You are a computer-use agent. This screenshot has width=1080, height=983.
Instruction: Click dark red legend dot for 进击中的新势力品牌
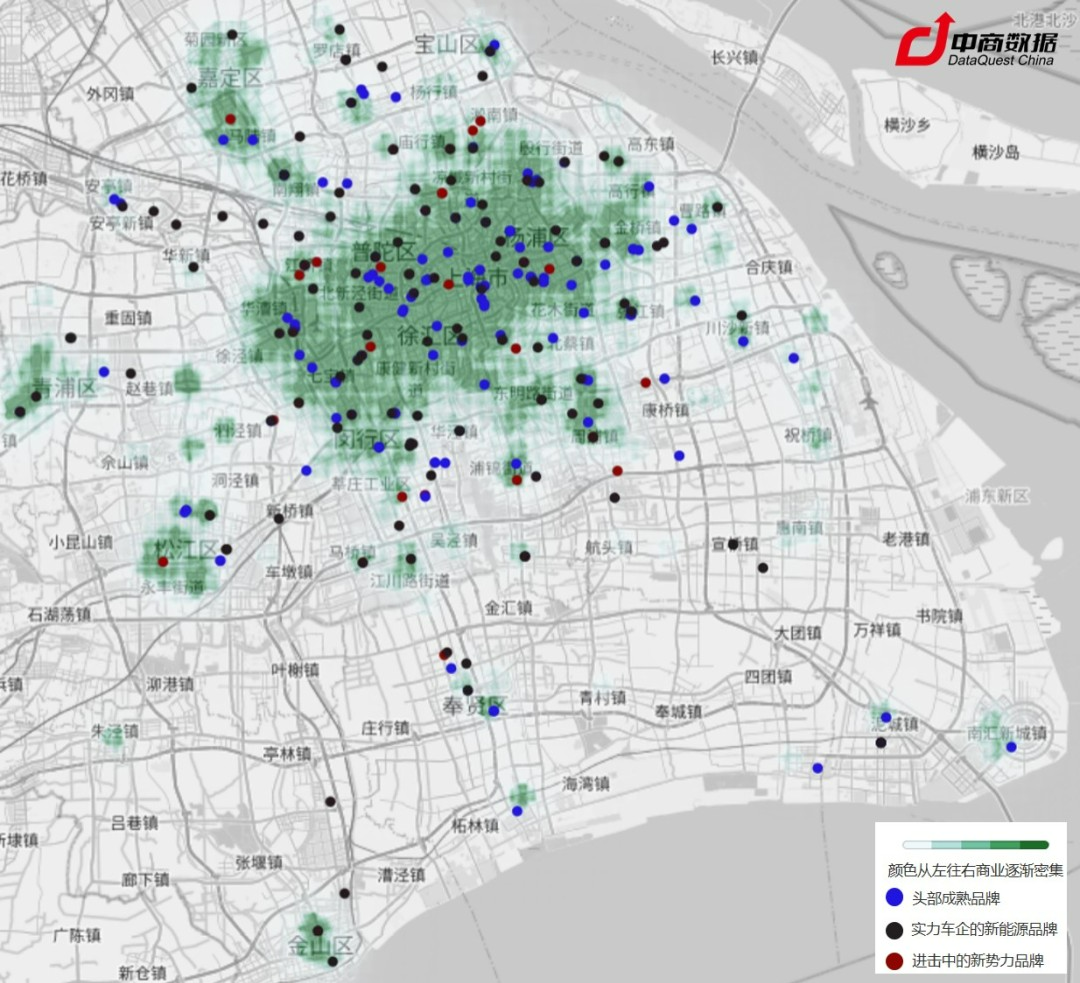pyautogui.click(x=894, y=961)
